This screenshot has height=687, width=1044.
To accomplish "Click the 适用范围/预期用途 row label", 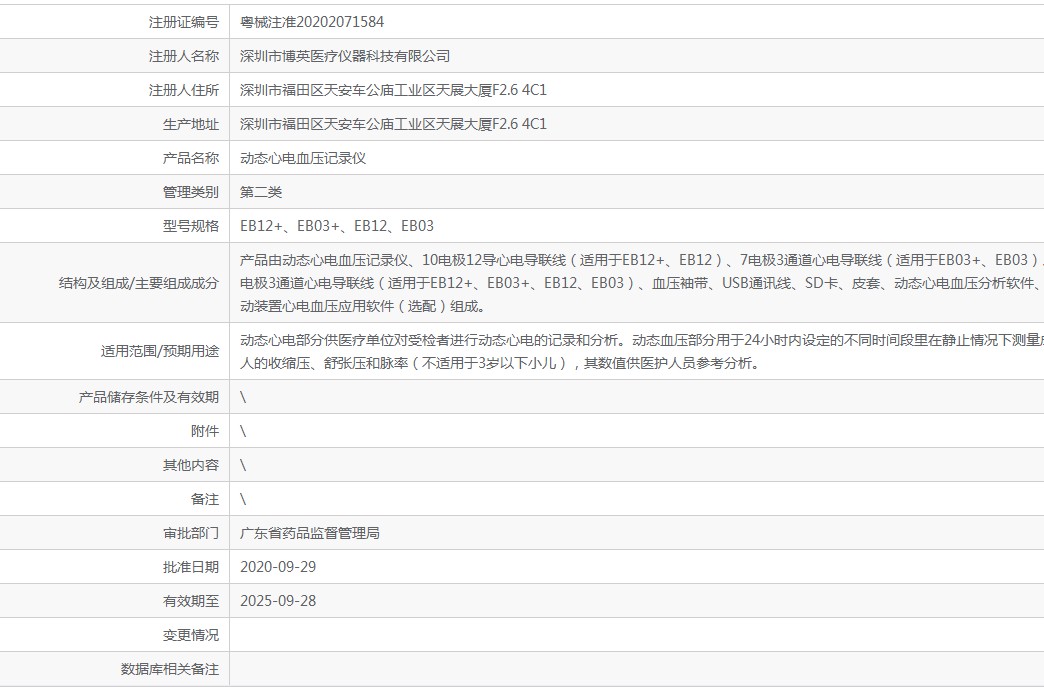I will [x=160, y=351].
